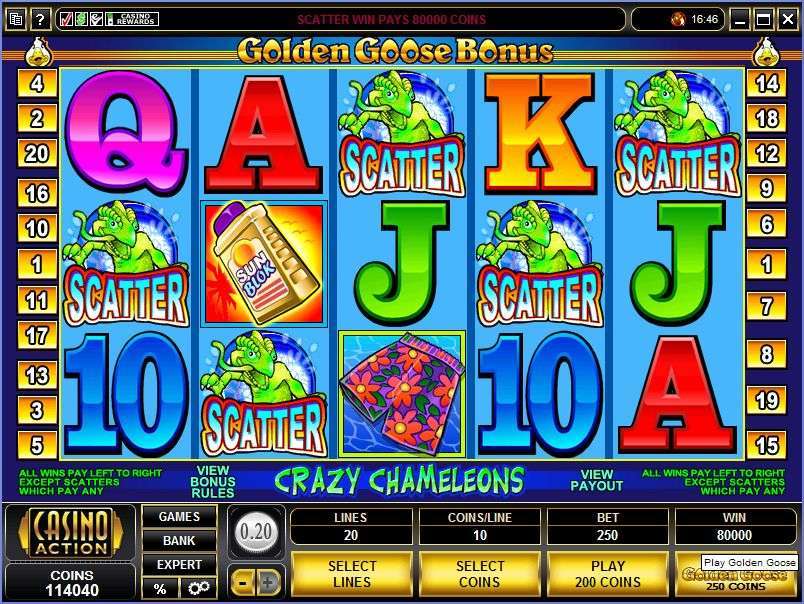Screen dimensions: 804x604
Task: Open the Bank menu
Action: 179,540
